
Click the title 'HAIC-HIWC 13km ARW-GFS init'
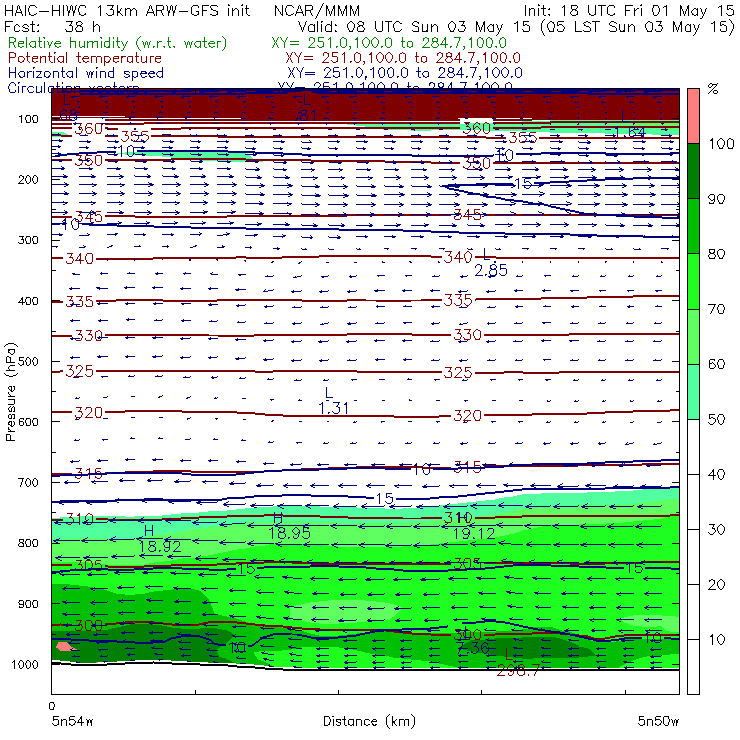[127, 10]
